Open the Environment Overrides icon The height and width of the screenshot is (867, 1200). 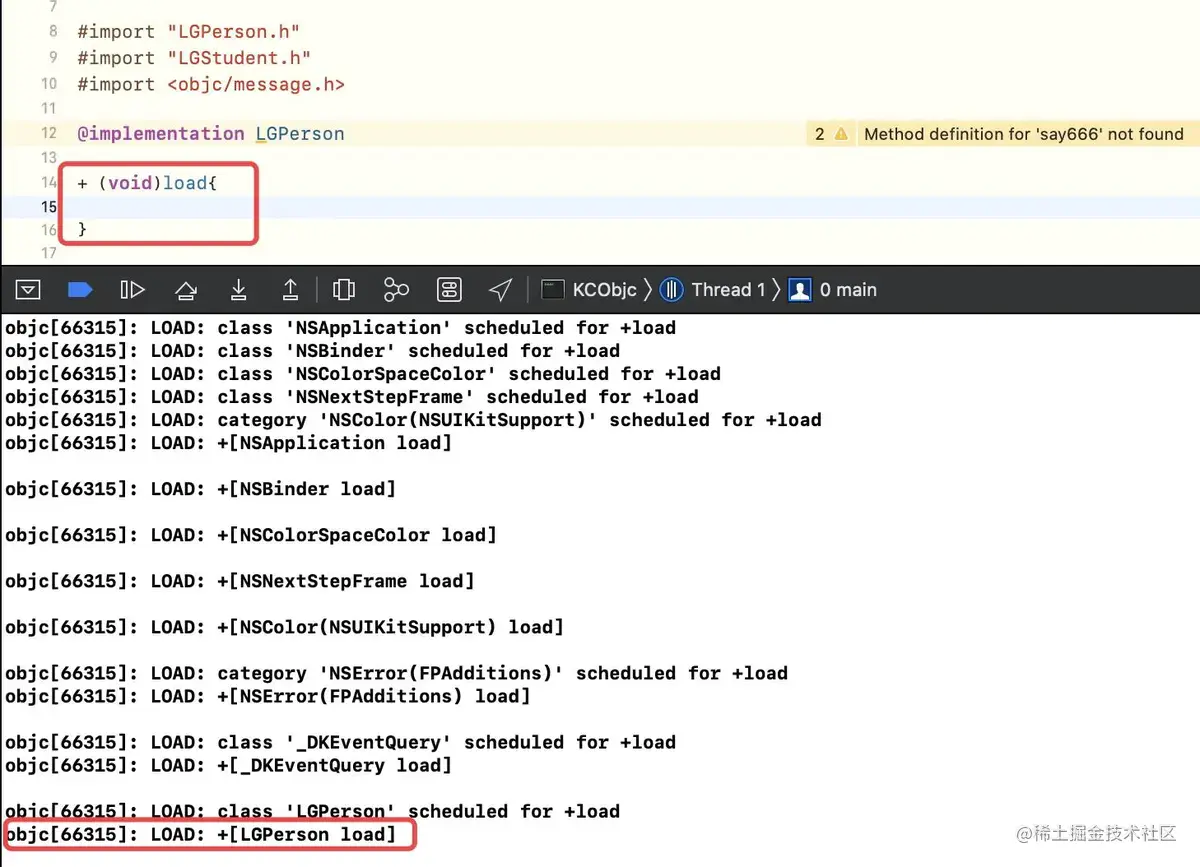(449, 290)
